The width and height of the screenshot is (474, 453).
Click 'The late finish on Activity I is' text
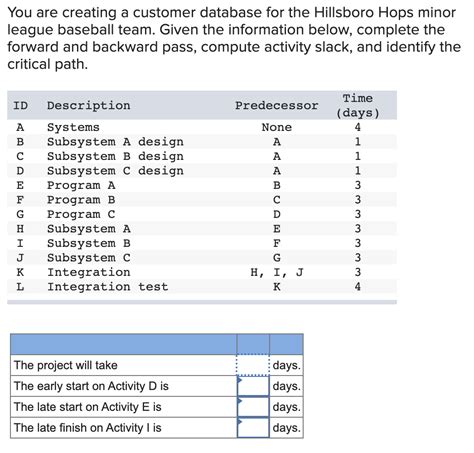click(x=87, y=427)
